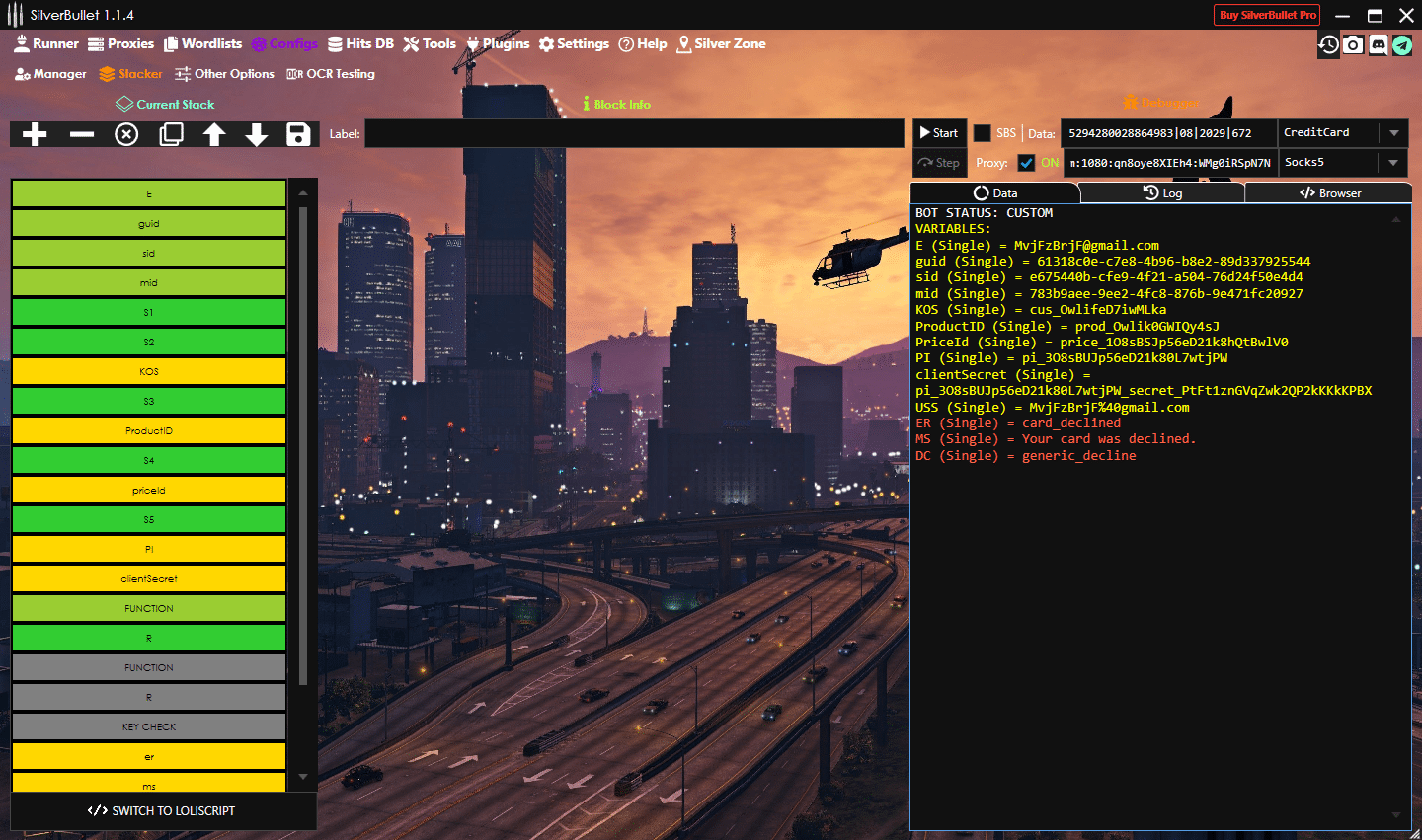Image resolution: width=1422 pixels, height=840 pixels.
Task: Click the minus icon to remove a block
Action: coord(82,134)
